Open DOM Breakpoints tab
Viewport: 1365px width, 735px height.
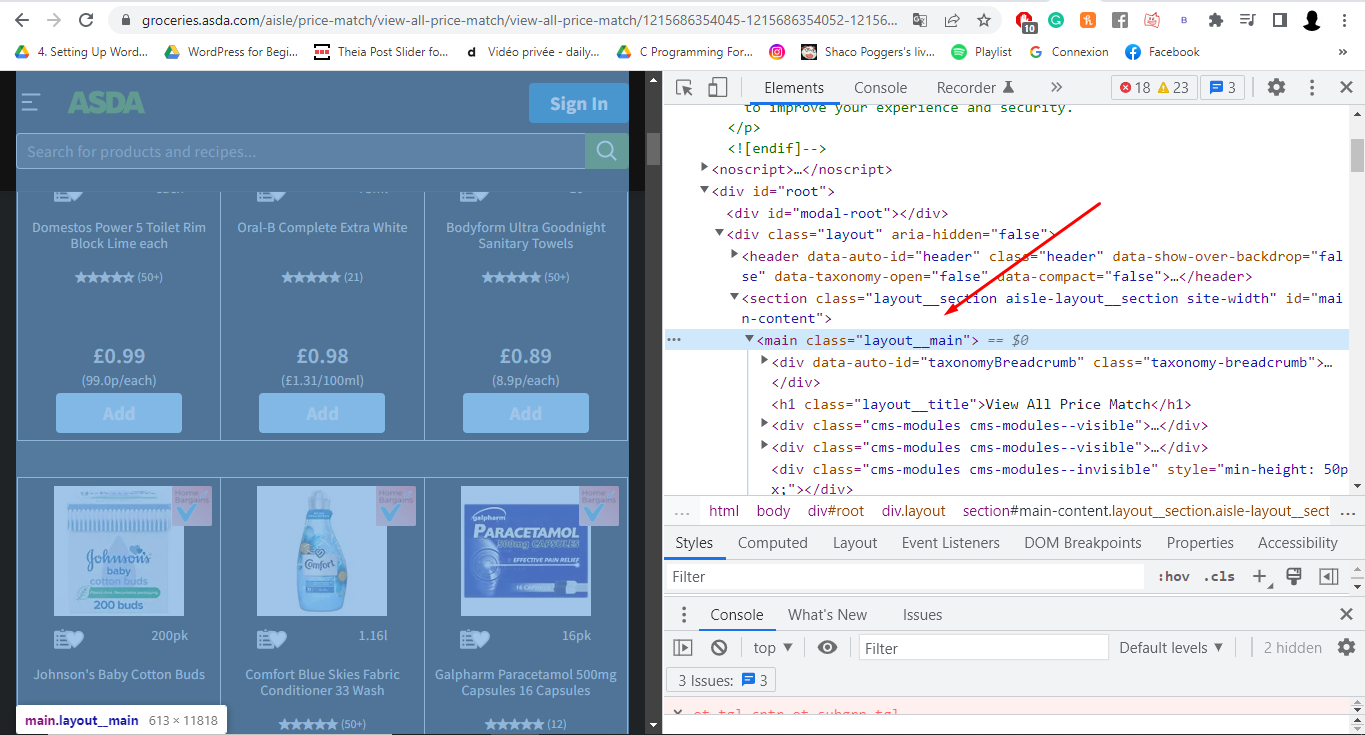click(1082, 543)
